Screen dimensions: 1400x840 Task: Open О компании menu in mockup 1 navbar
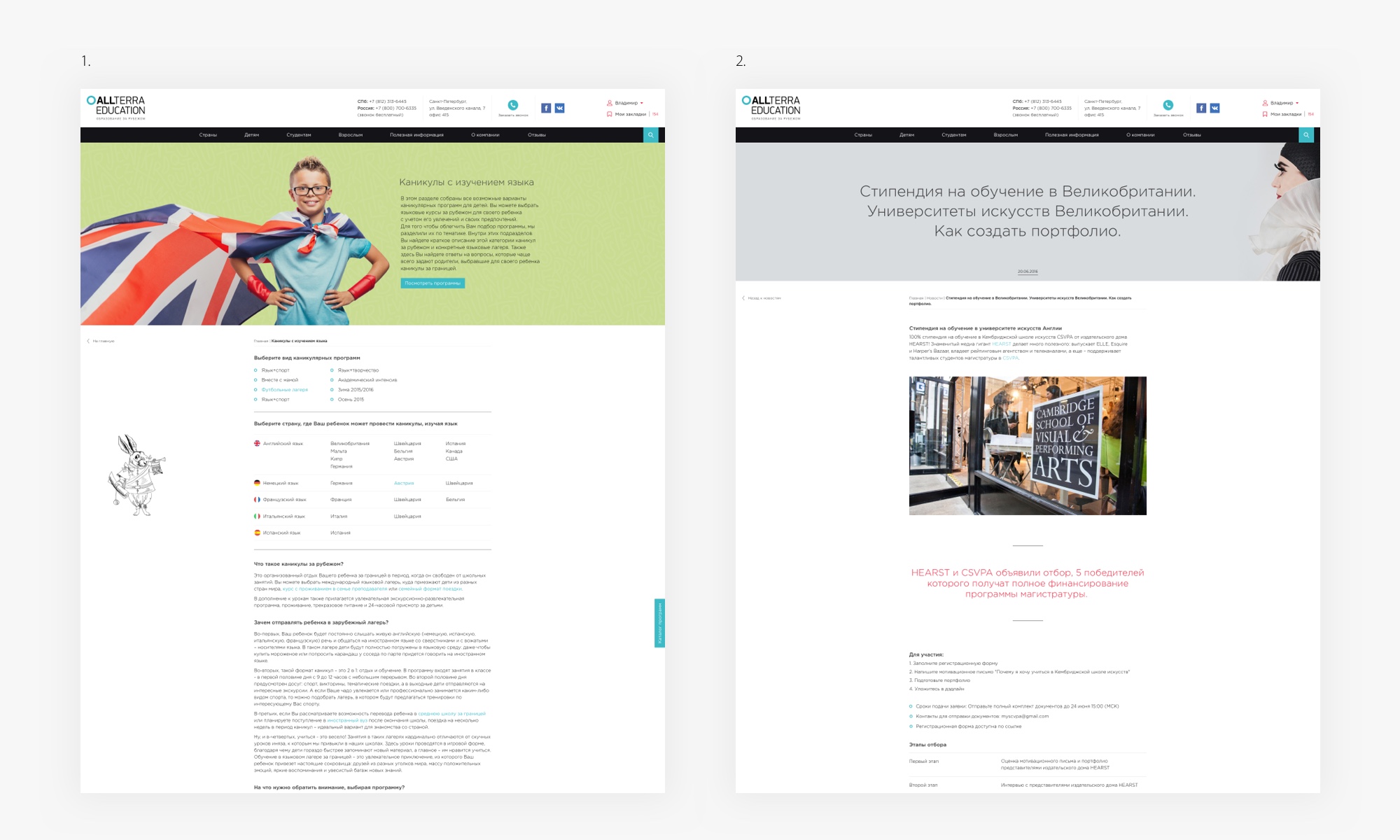click(485, 135)
